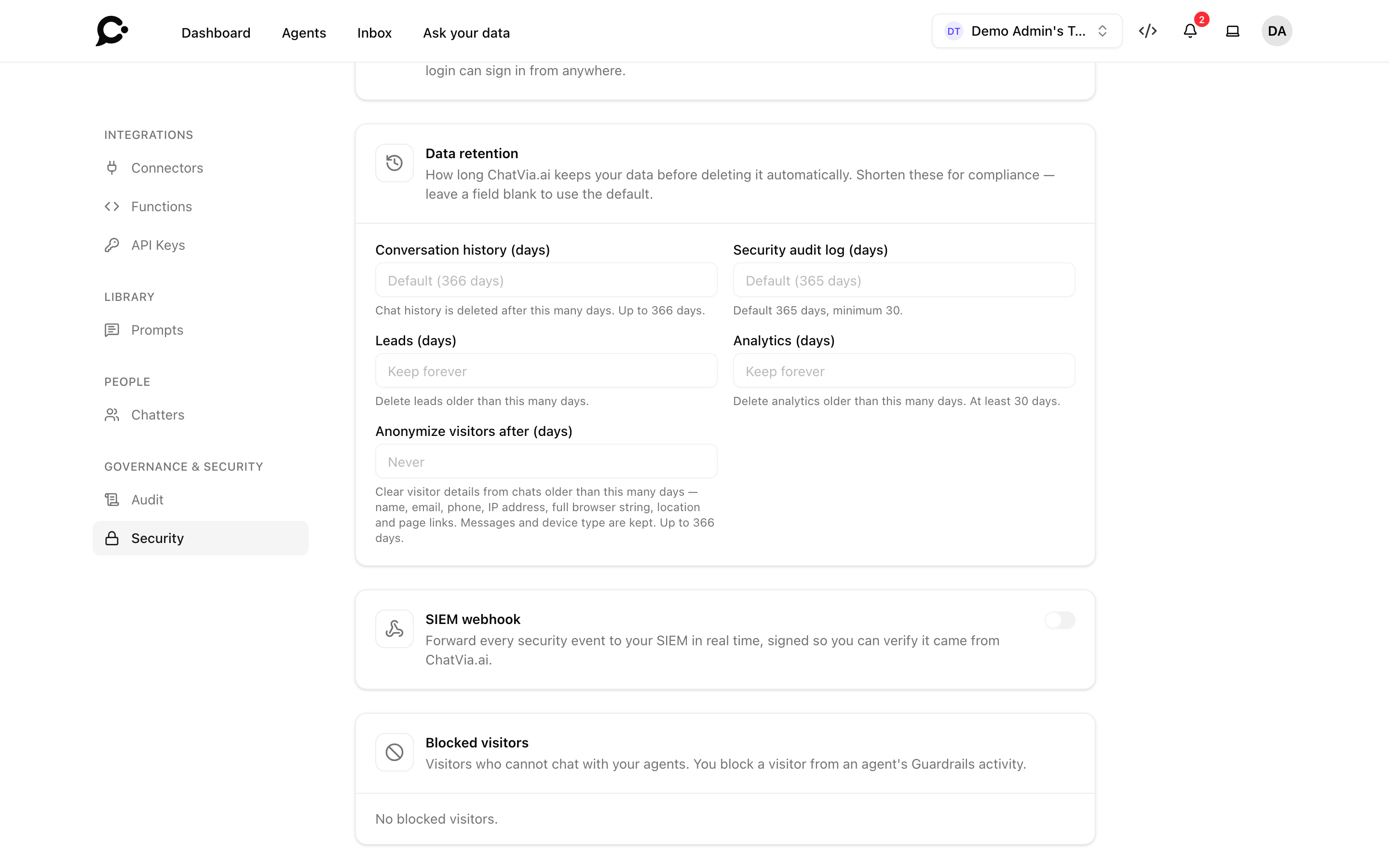This screenshot has width=1389, height=868.
Task: Open the notifications bell
Action: pyautogui.click(x=1190, y=31)
